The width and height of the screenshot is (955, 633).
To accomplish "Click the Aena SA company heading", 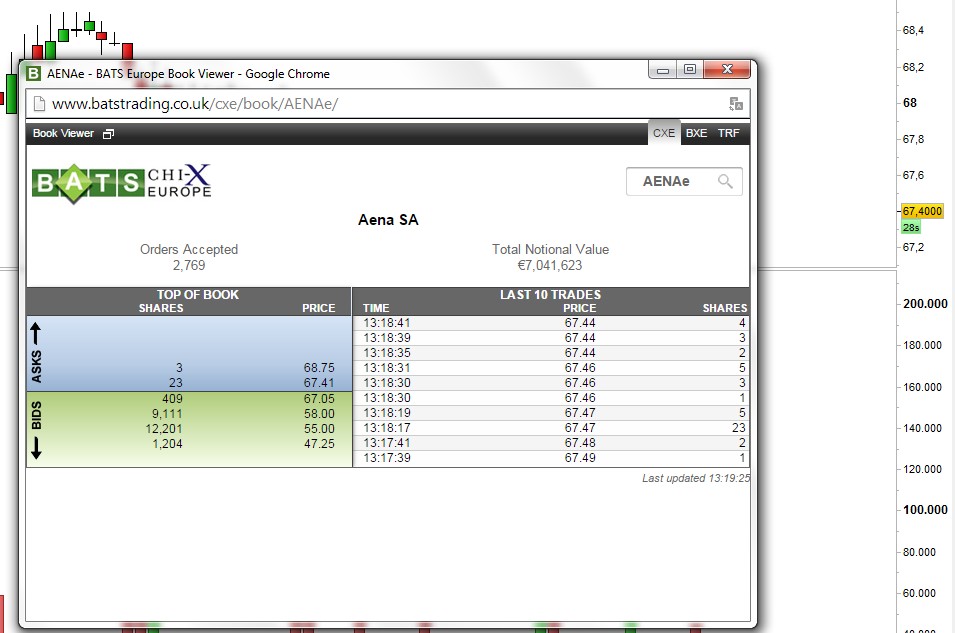I will point(388,220).
